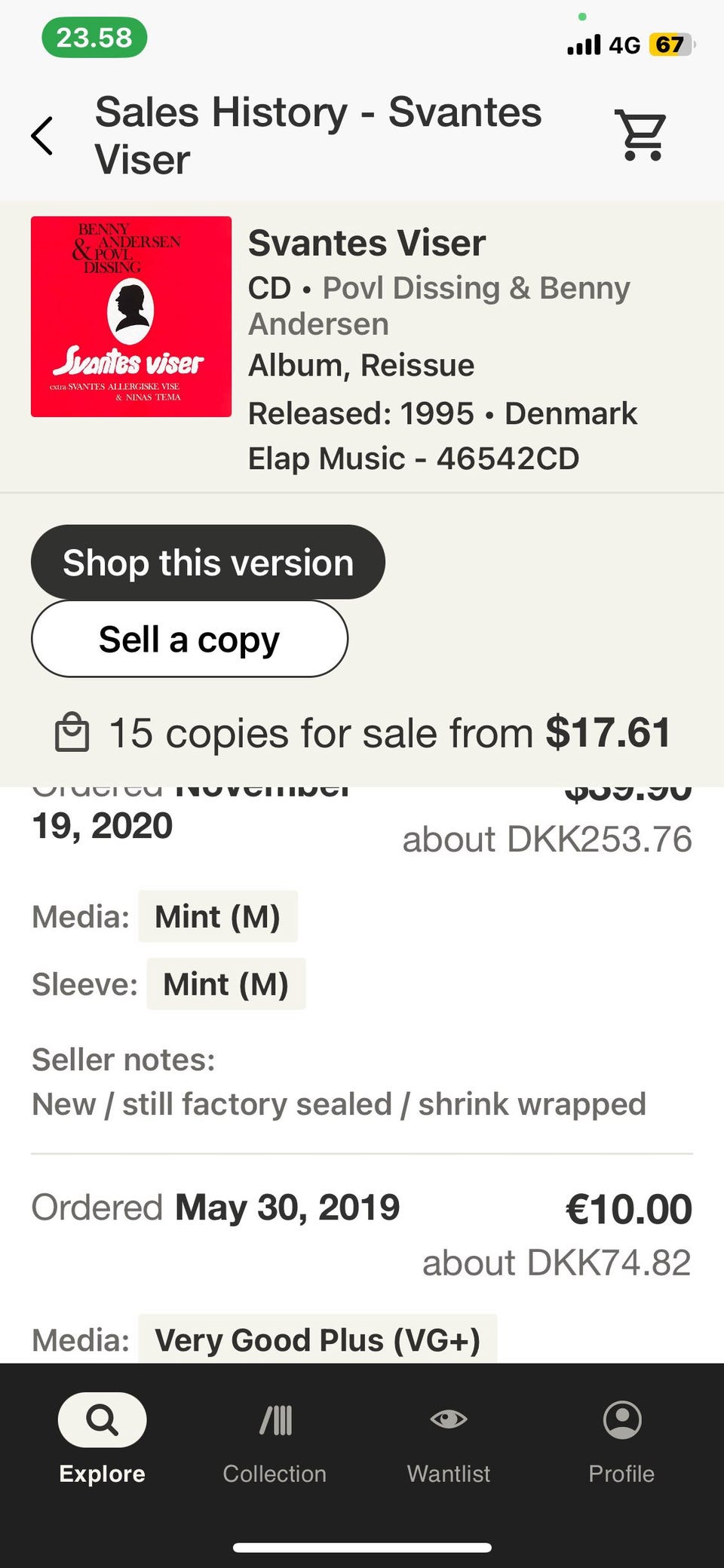Viewport: 724px width, 1568px height.
Task: Tap the Explore search icon
Action: (x=102, y=1420)
